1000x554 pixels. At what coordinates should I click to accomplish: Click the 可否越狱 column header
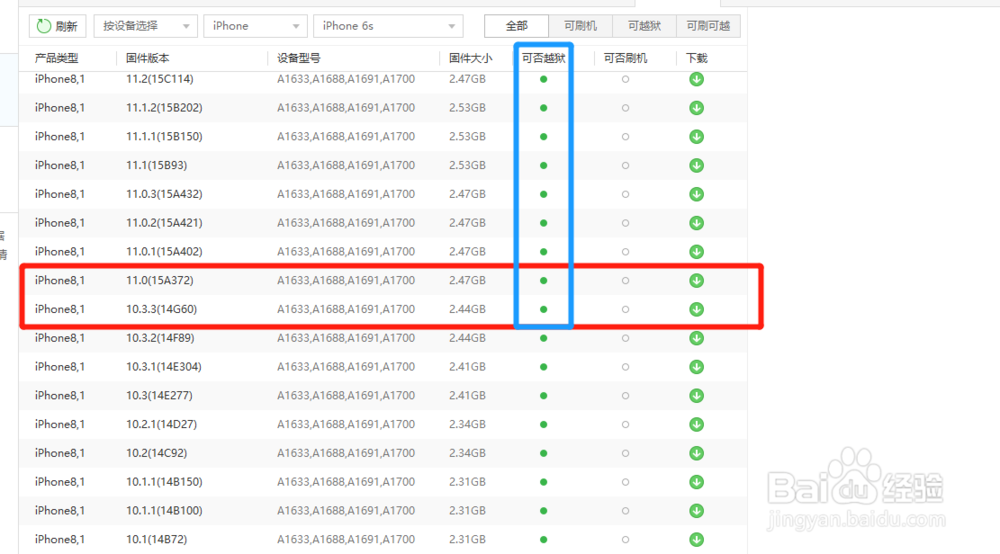(x=543, y=58)
